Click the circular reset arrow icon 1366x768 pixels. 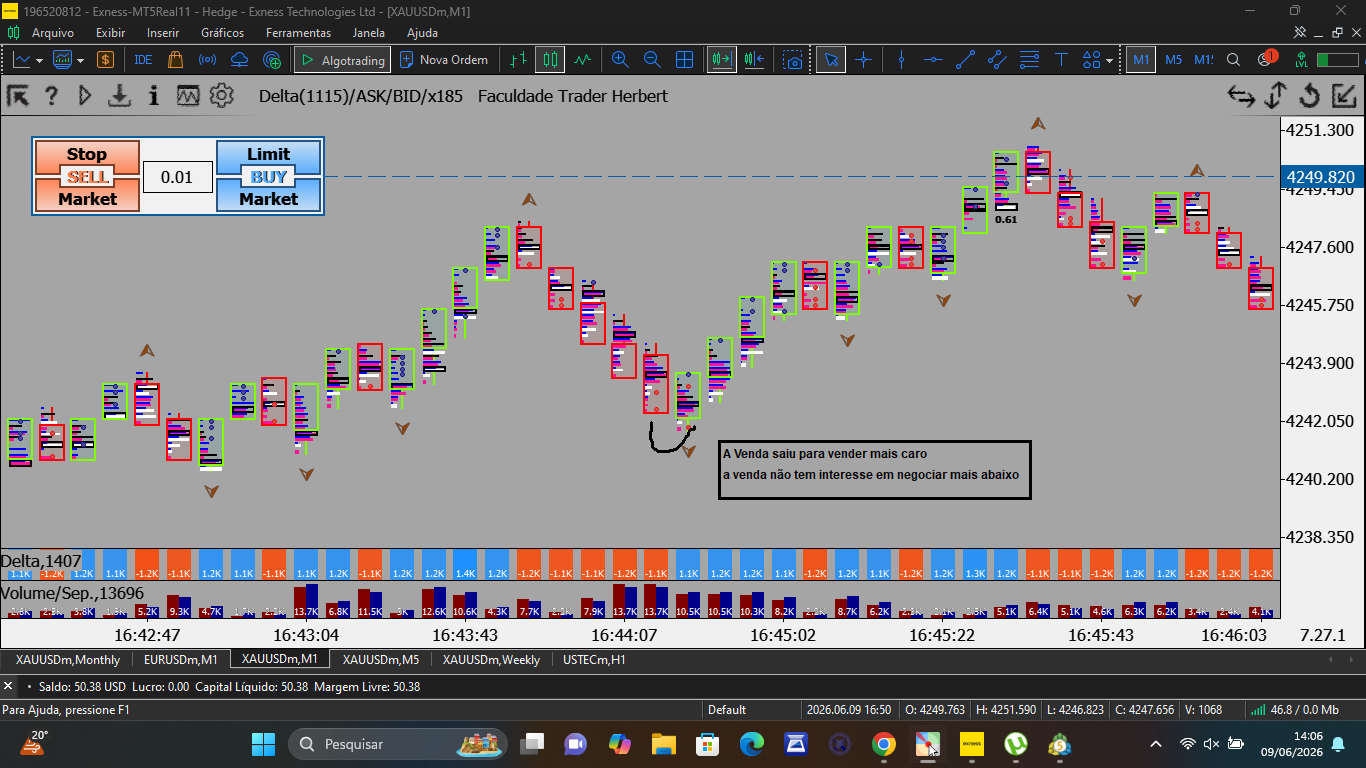tap(1309, 96)
